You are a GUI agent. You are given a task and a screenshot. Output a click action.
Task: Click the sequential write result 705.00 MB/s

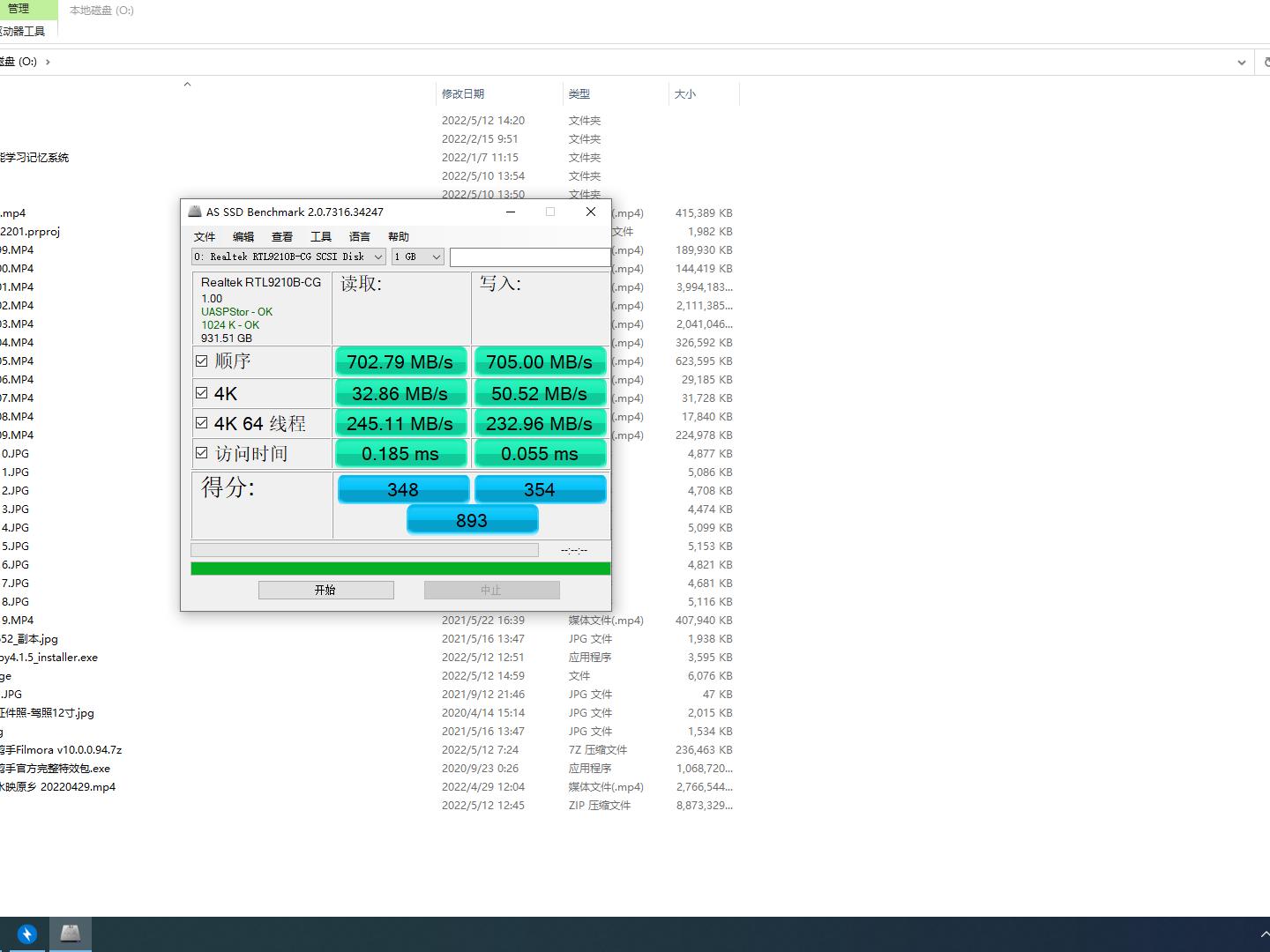tap(540, 361)
